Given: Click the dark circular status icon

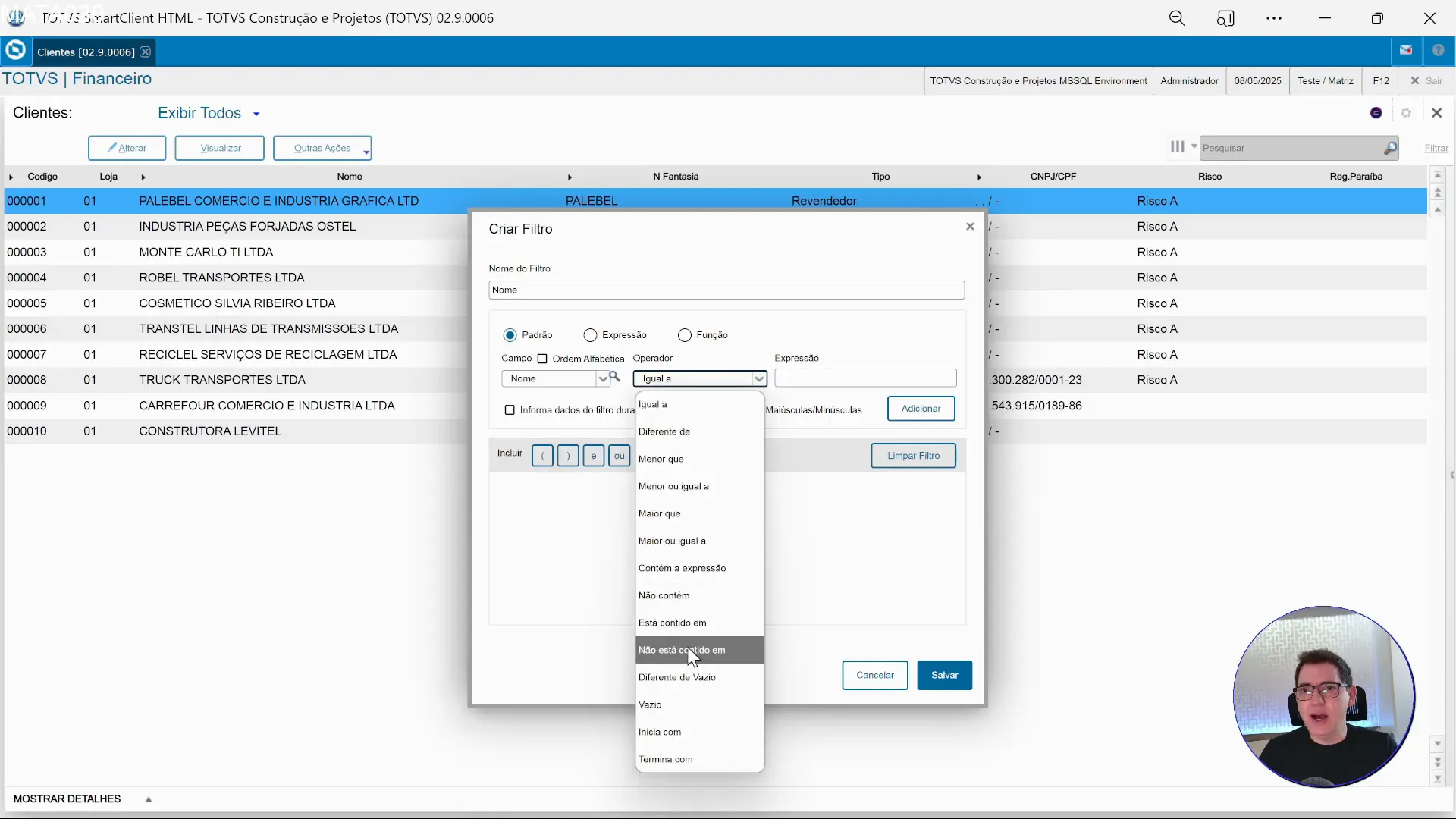Looking at the screenshot, I should 1376,113.
